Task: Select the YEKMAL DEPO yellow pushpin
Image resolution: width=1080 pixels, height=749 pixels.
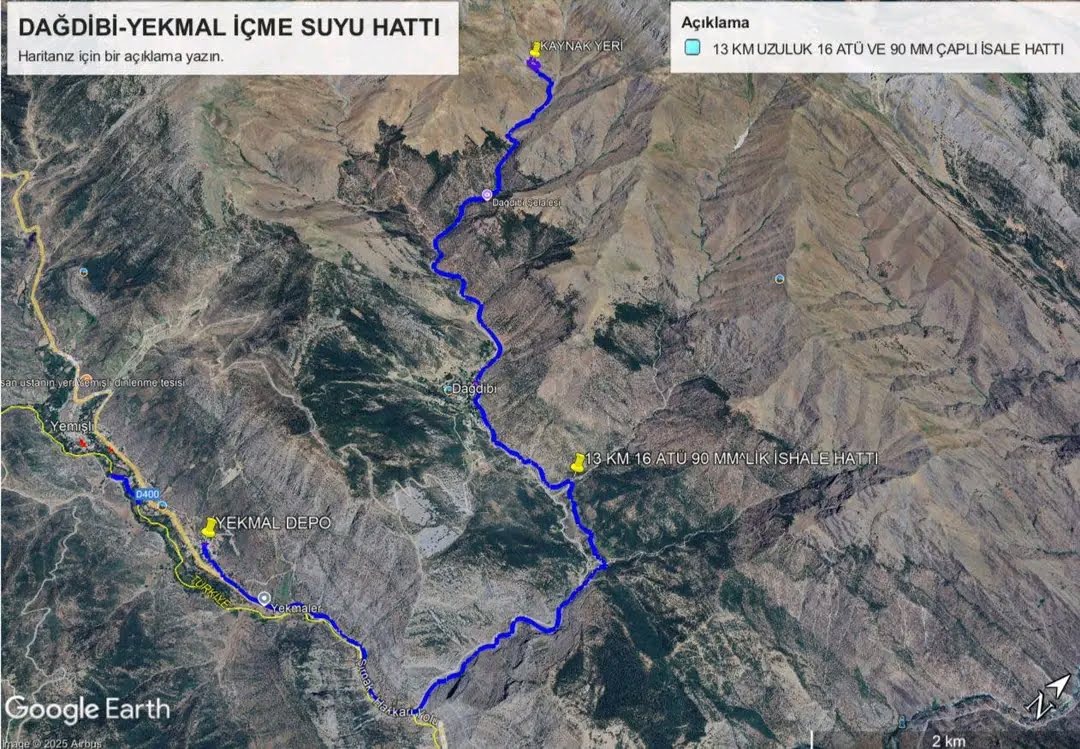Action: coord(209,527)
